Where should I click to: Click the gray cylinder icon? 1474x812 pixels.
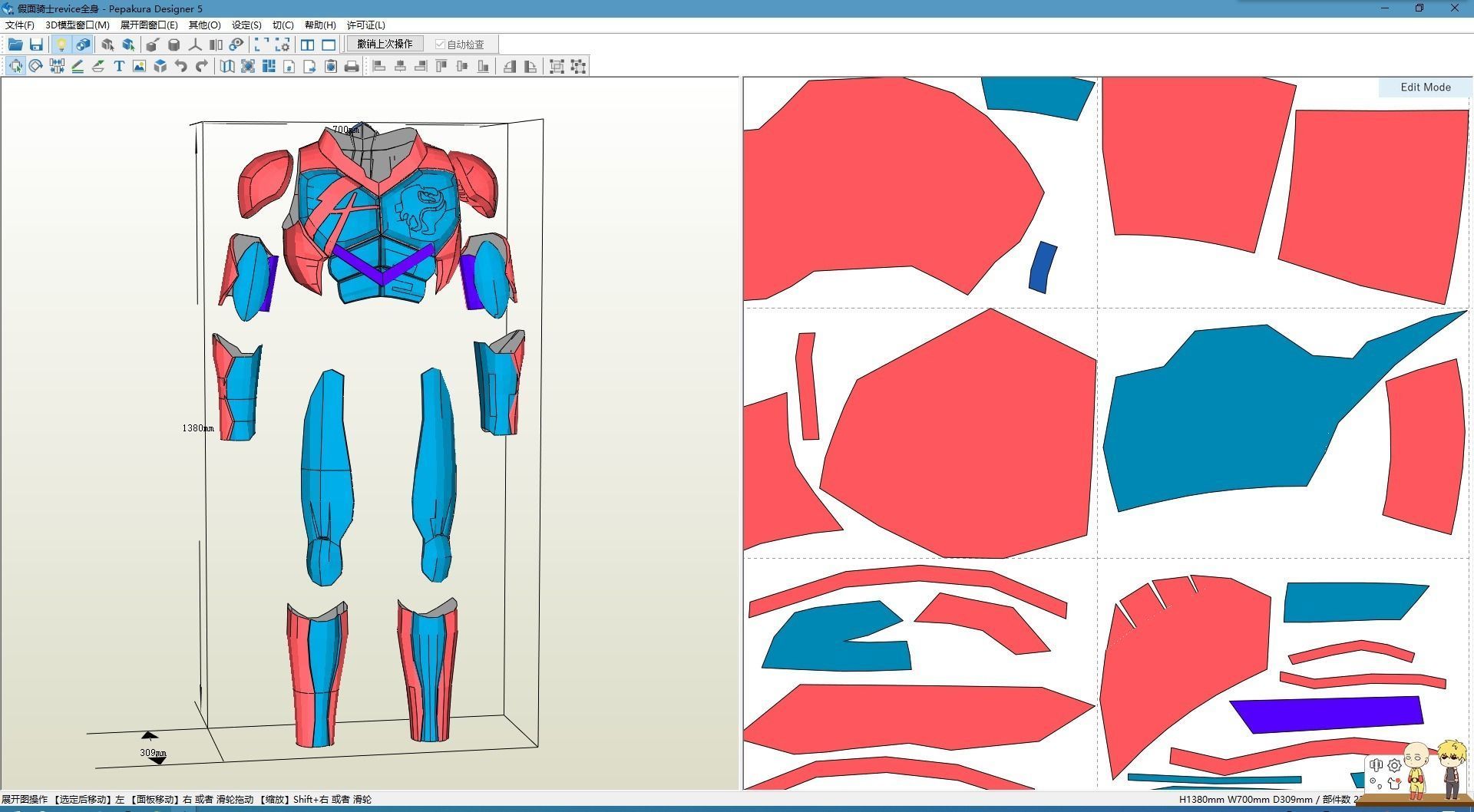(x=174, y=45)
